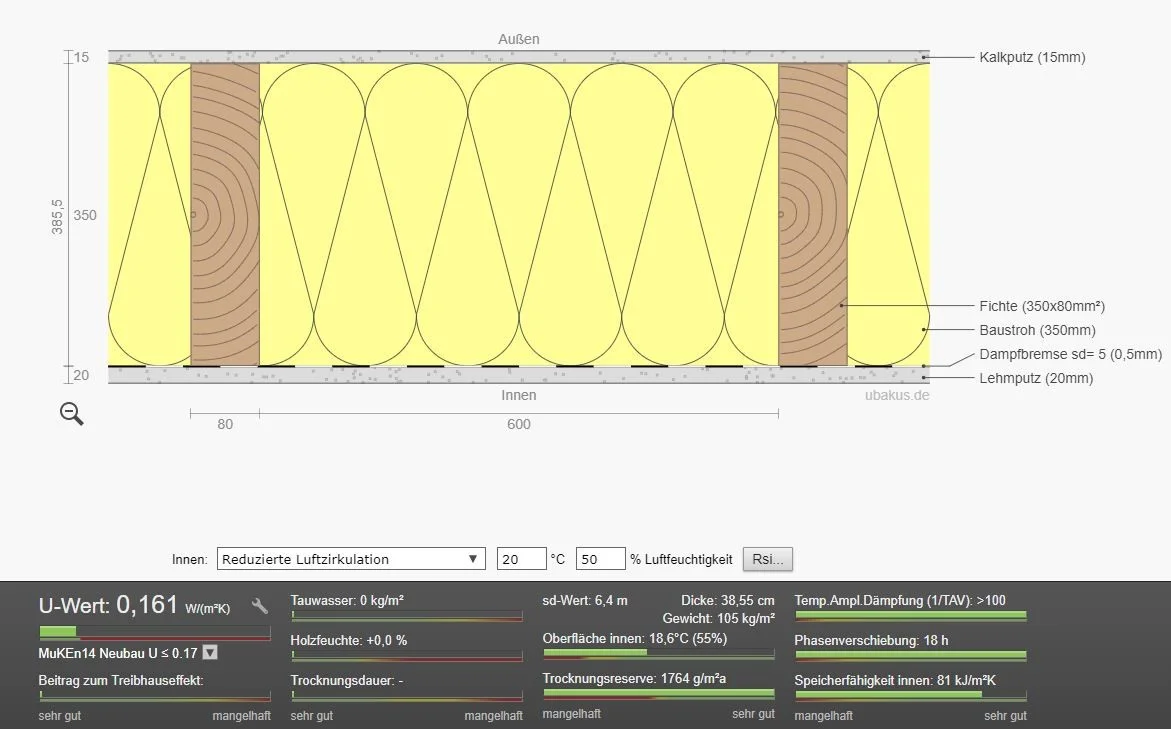Screen dimensions: 1171x729
Task: Select Fichte (350x80mm²) layer label
Action: click(x=1042, y=305)
